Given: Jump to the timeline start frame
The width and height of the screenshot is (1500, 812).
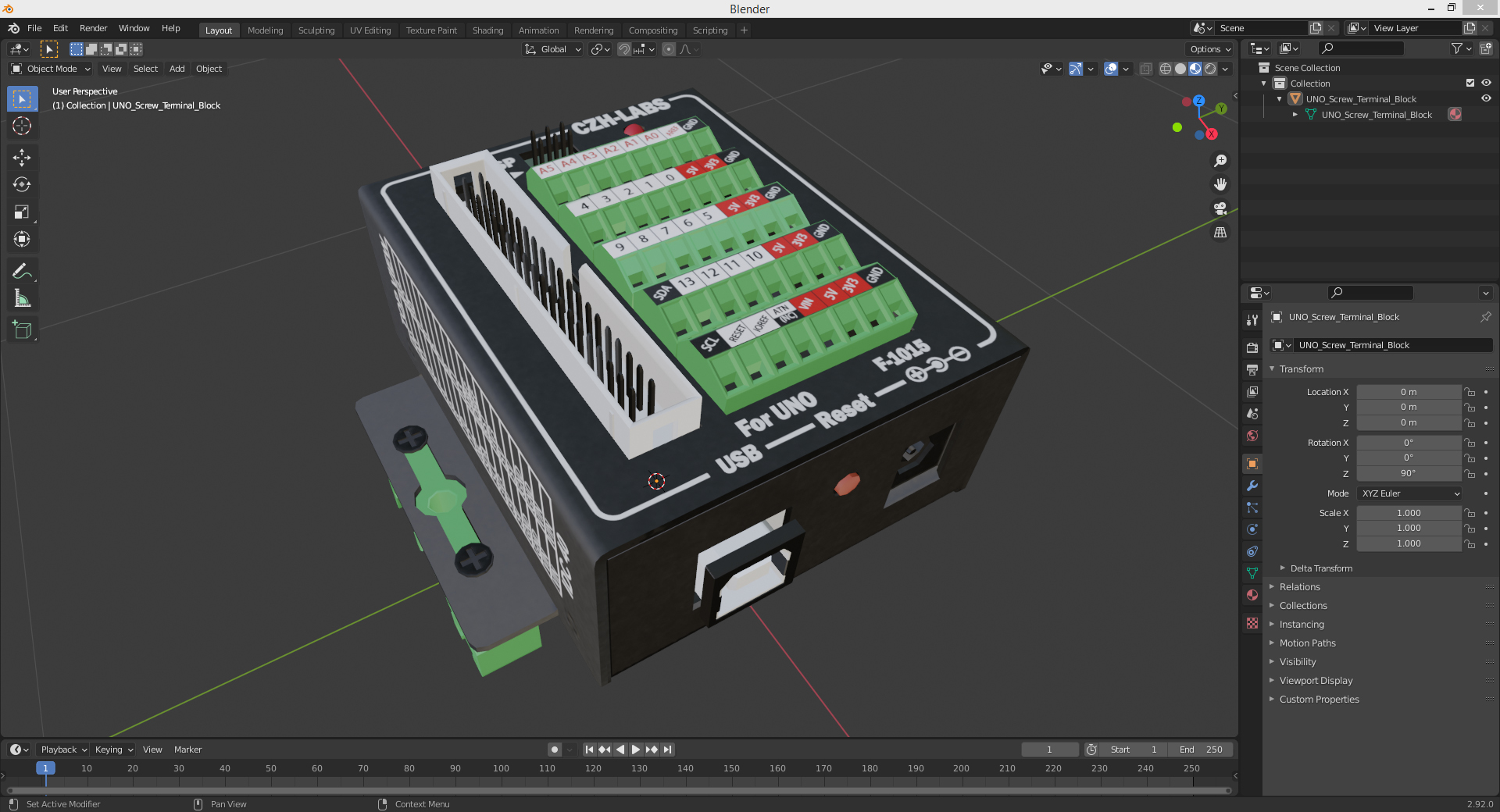Looking at the screenshot, I should pos(589,750).
